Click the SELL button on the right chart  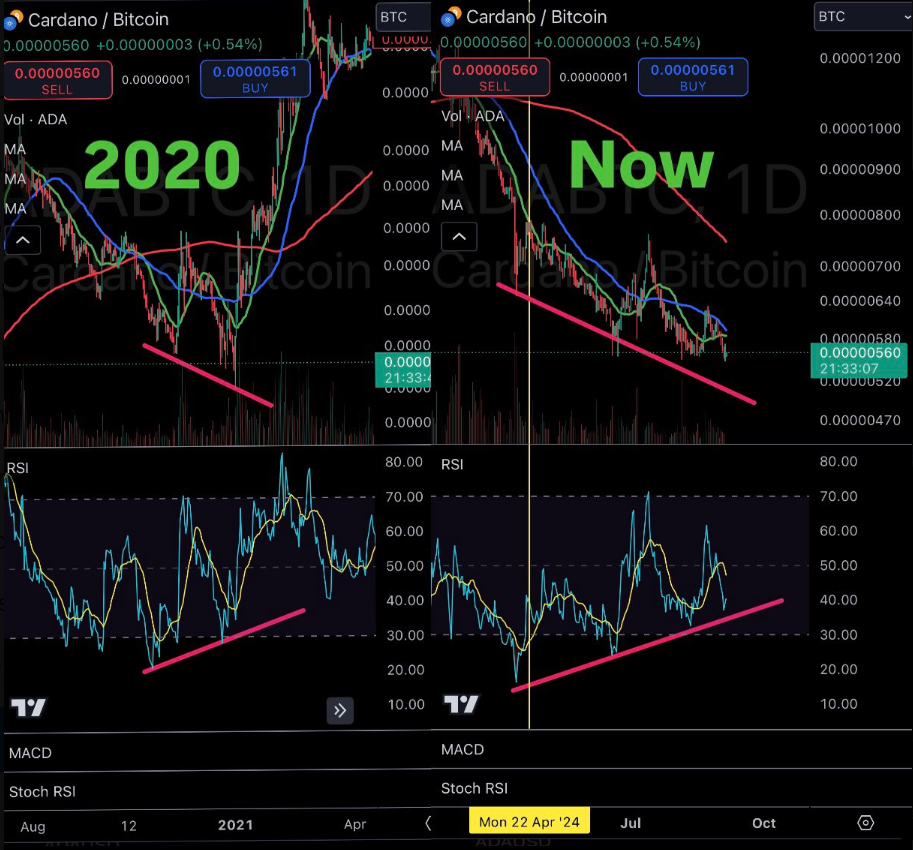495,77
